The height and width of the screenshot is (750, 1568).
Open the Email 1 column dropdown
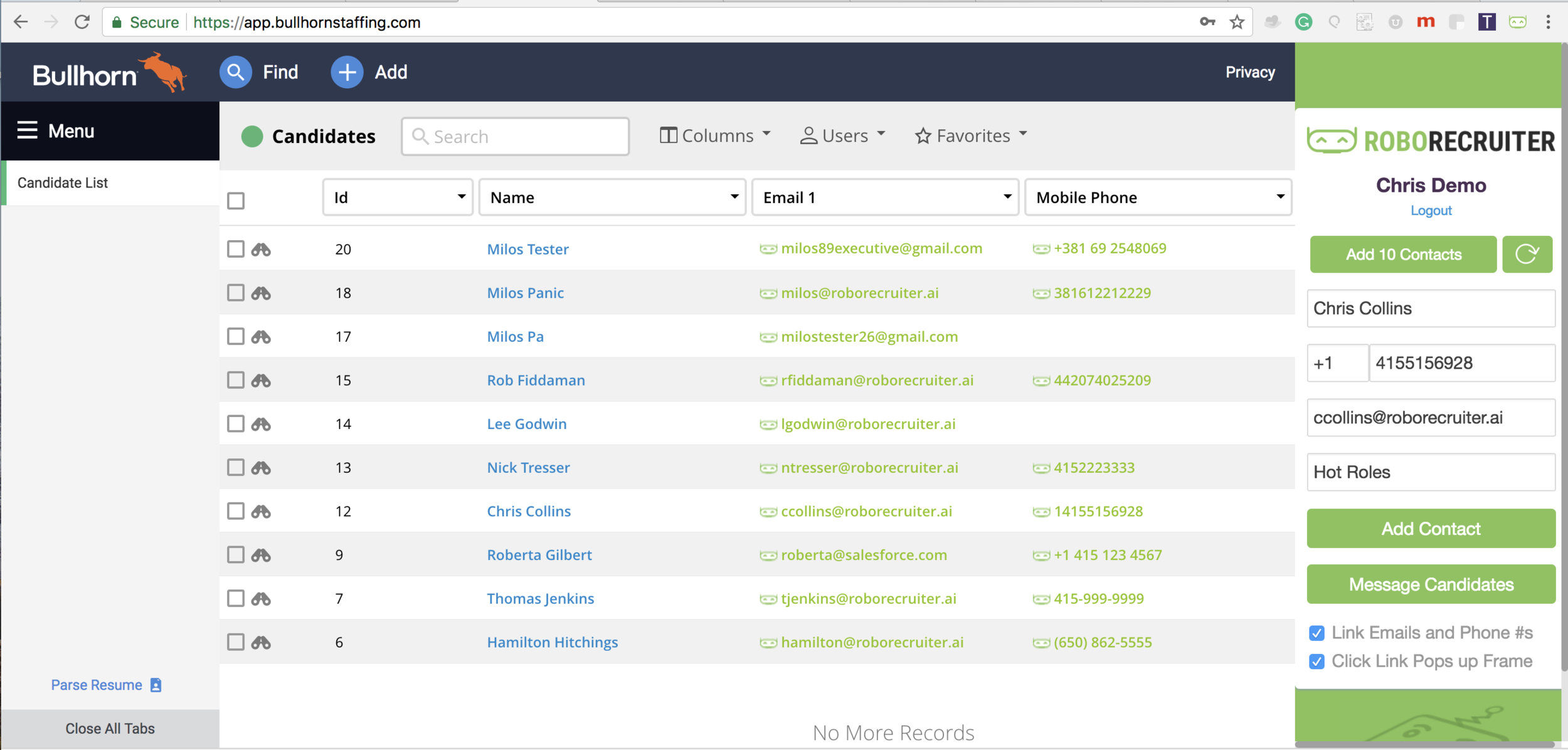pos(885,198)
